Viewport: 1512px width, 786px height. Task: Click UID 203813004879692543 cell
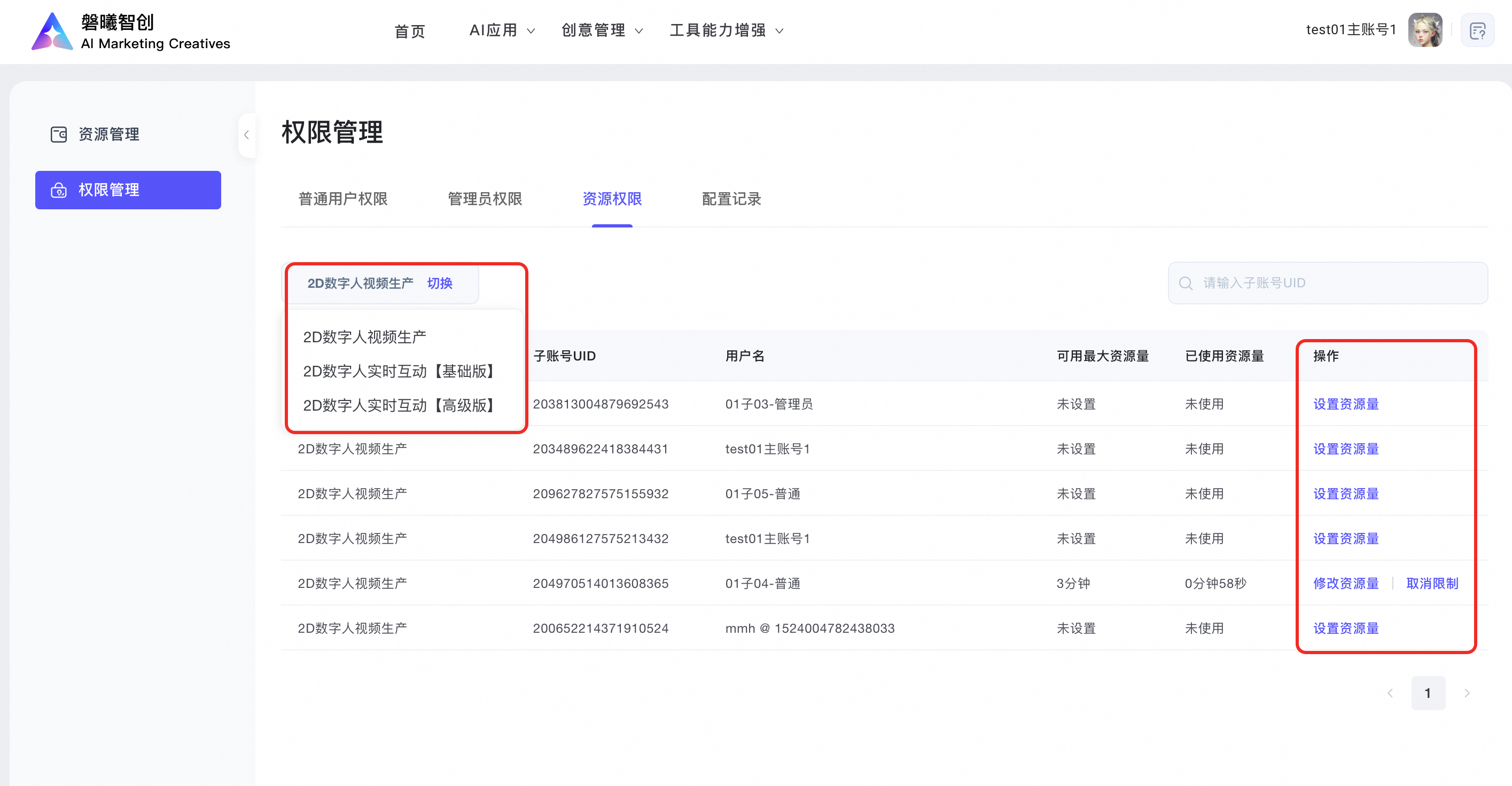[601, 404]
